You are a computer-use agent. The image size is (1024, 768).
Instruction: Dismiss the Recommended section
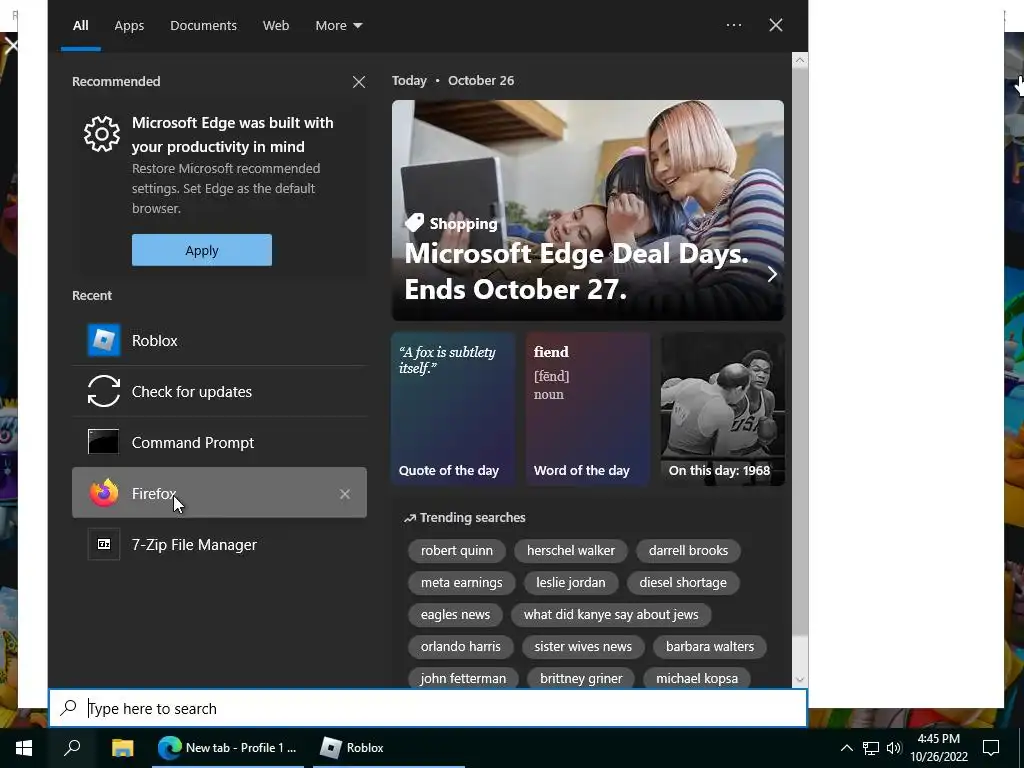[x=359, y=82]
